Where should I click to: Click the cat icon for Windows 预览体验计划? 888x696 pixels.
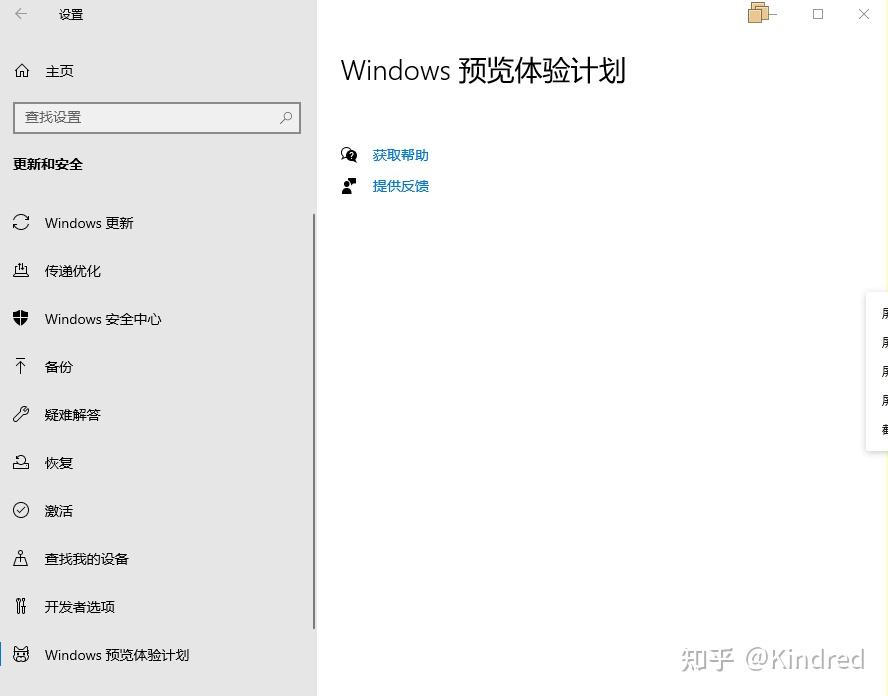21,654
